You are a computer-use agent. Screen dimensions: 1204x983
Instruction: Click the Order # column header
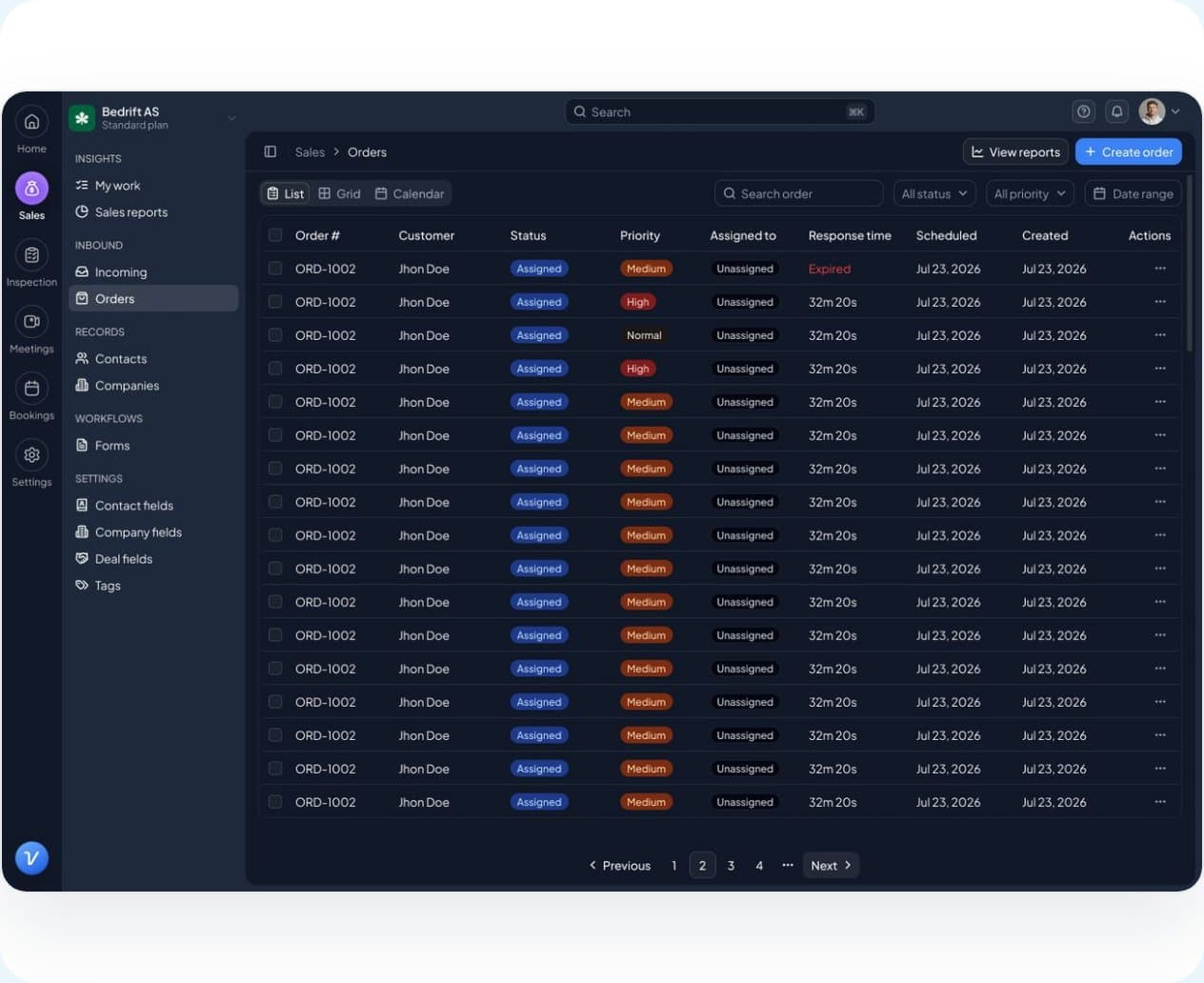(317, 235)
